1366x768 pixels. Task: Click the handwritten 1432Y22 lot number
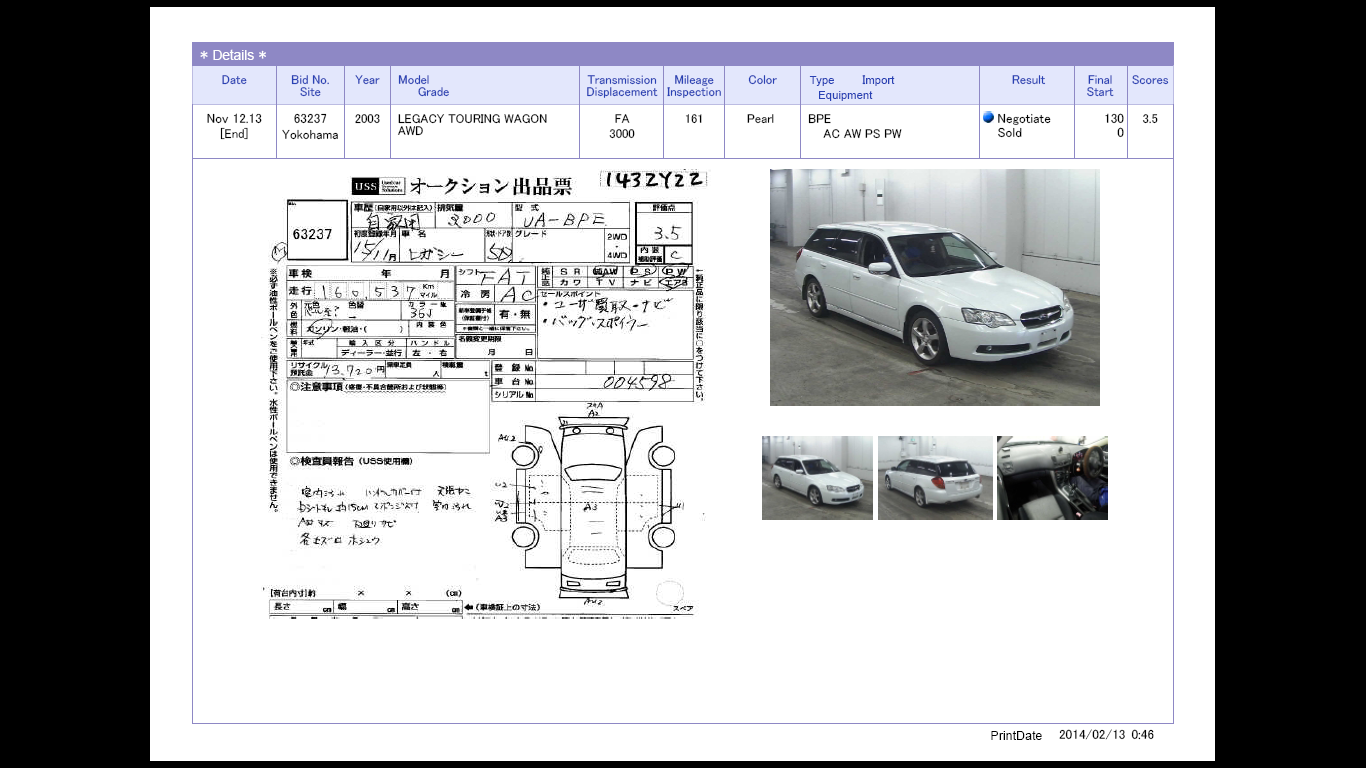pos(652,178)
